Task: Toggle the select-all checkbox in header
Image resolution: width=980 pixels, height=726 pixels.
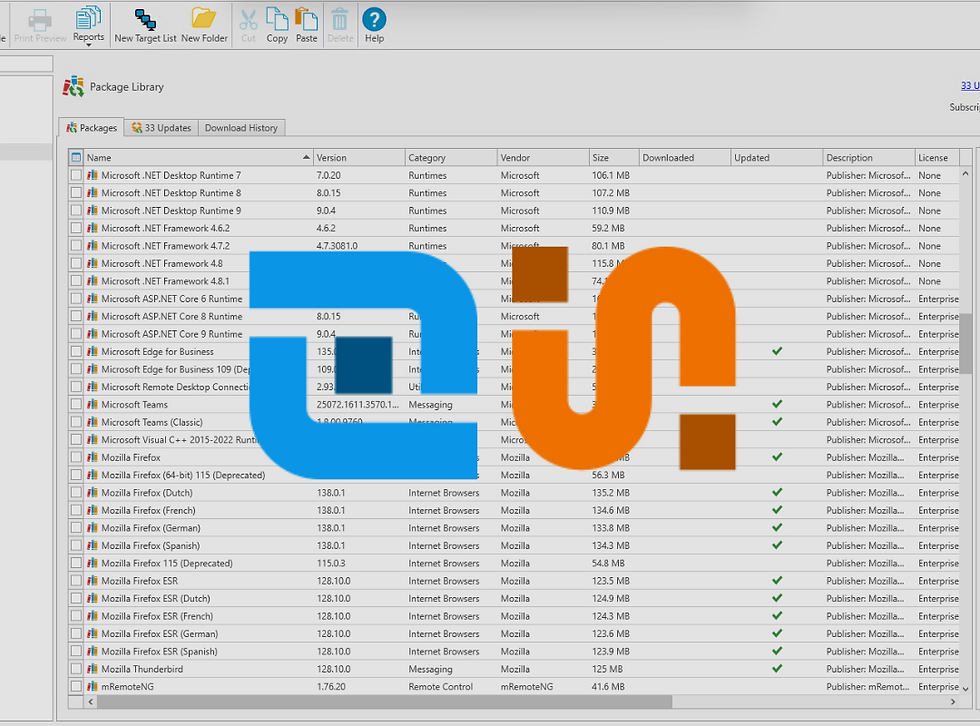Action: (x=76, y=157)
